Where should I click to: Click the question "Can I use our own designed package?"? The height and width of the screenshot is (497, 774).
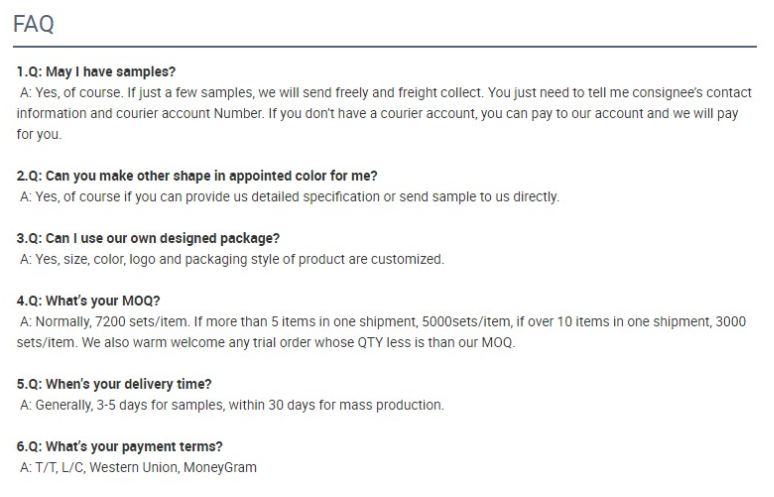coord(148,238)
